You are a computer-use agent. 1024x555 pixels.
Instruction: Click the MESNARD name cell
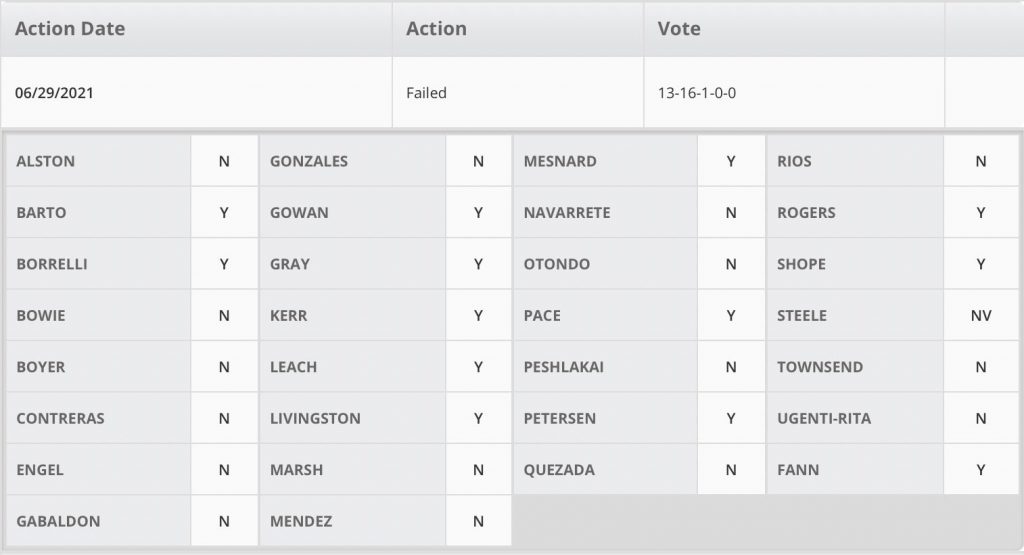[560, 161]
